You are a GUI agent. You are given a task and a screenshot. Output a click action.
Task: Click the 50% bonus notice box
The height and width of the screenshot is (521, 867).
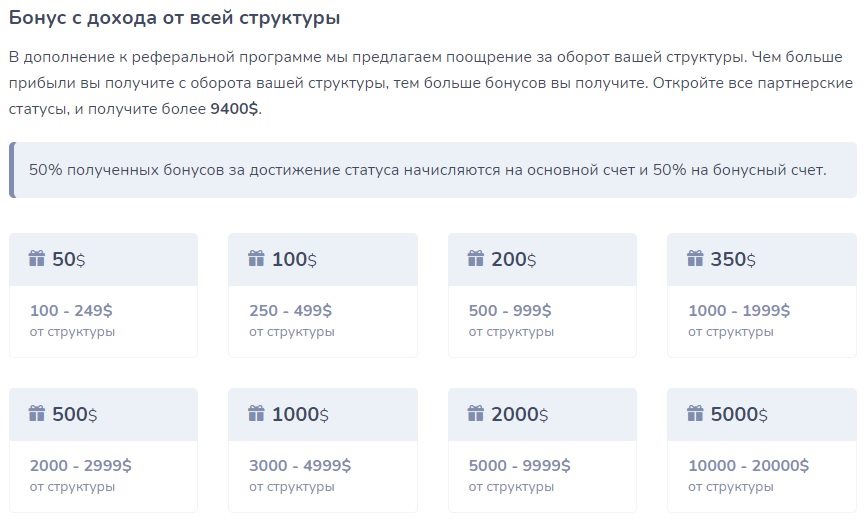pyautogui.click(x=433, y=170)
